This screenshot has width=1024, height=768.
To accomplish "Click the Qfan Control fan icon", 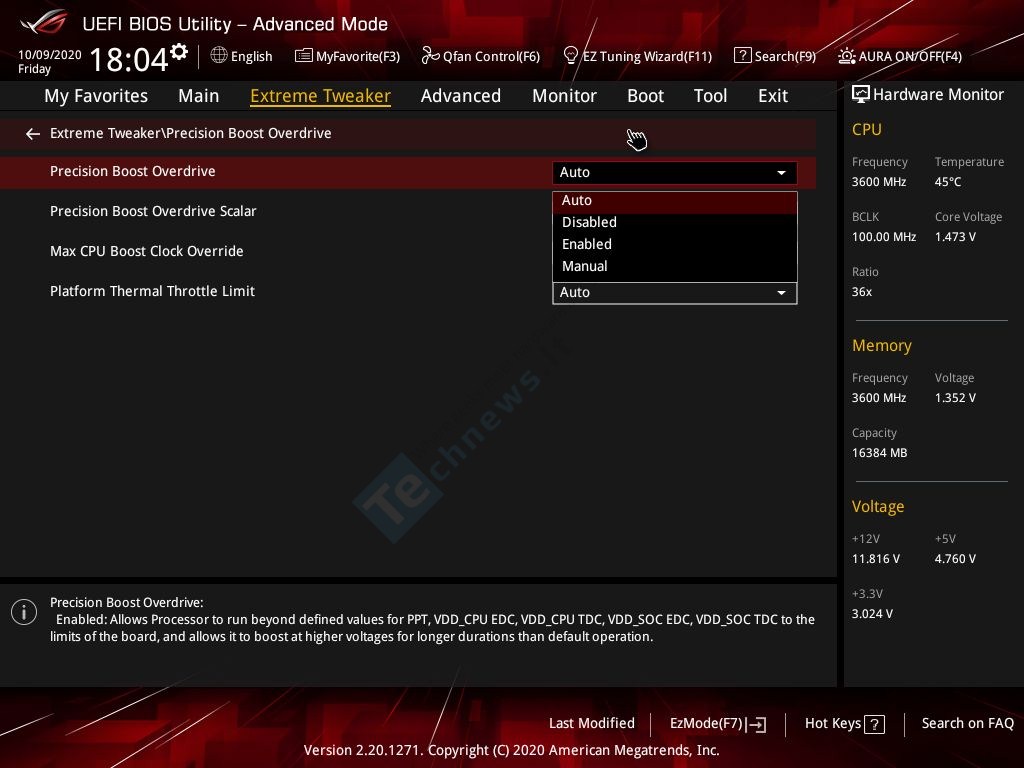I will pyautogui.click(x=430, y=56).
